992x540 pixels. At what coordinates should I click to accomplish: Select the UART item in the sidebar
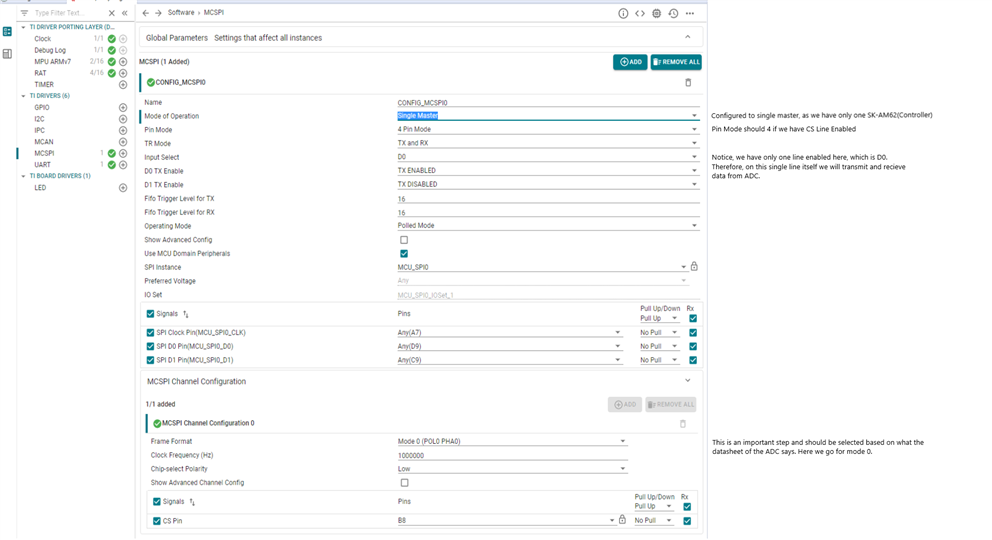coord(42,165)
